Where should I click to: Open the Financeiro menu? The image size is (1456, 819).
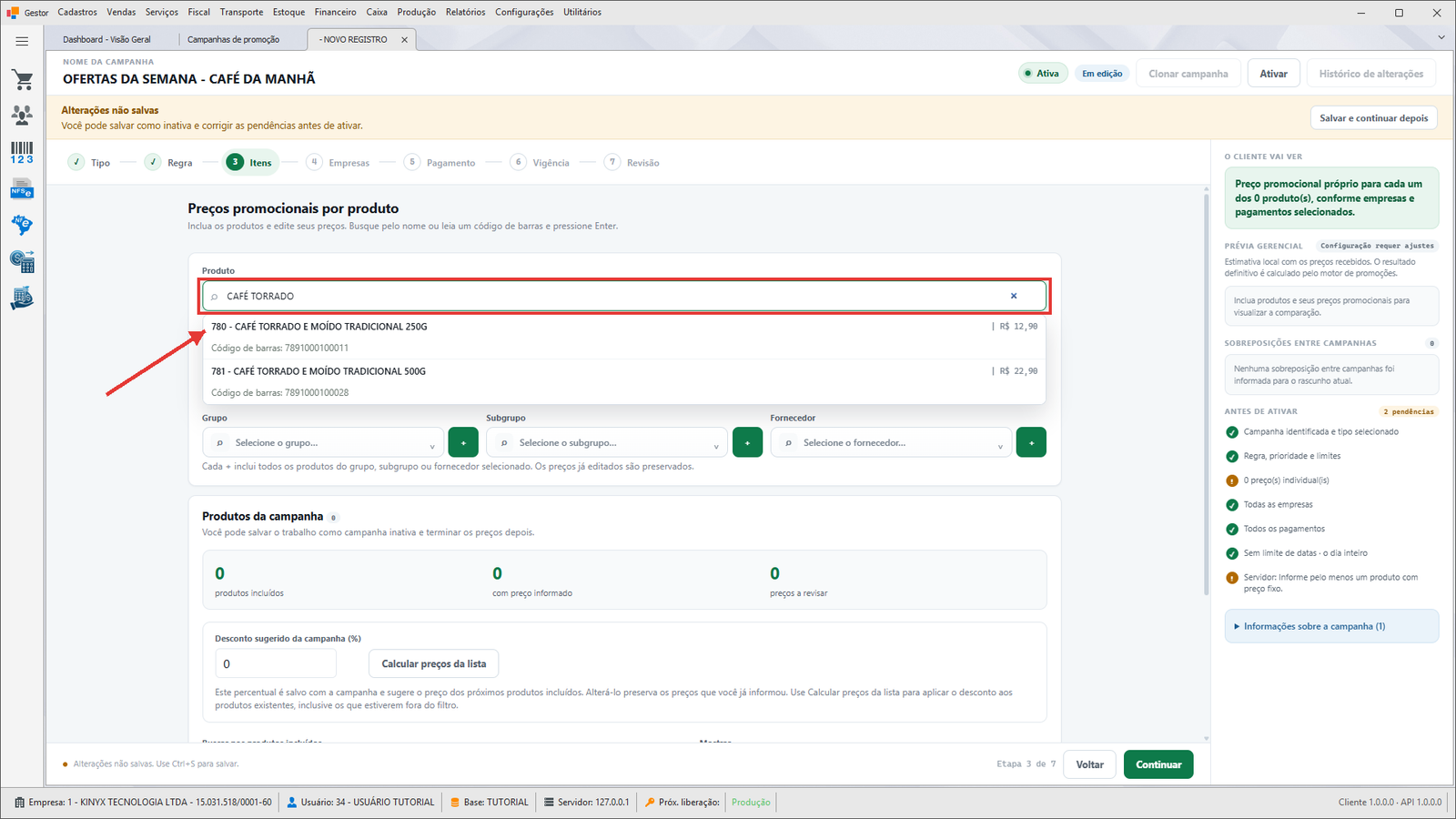(x=336, y=12)
